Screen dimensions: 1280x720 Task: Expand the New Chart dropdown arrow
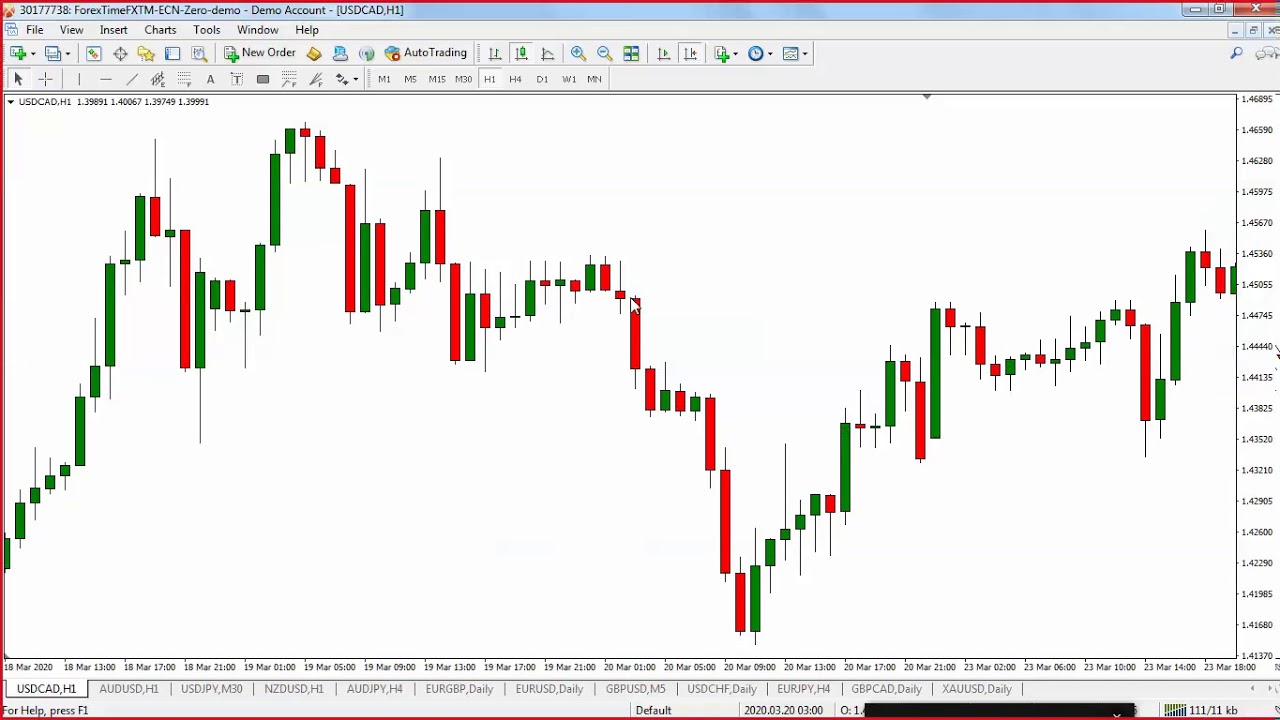click(32, 54)
